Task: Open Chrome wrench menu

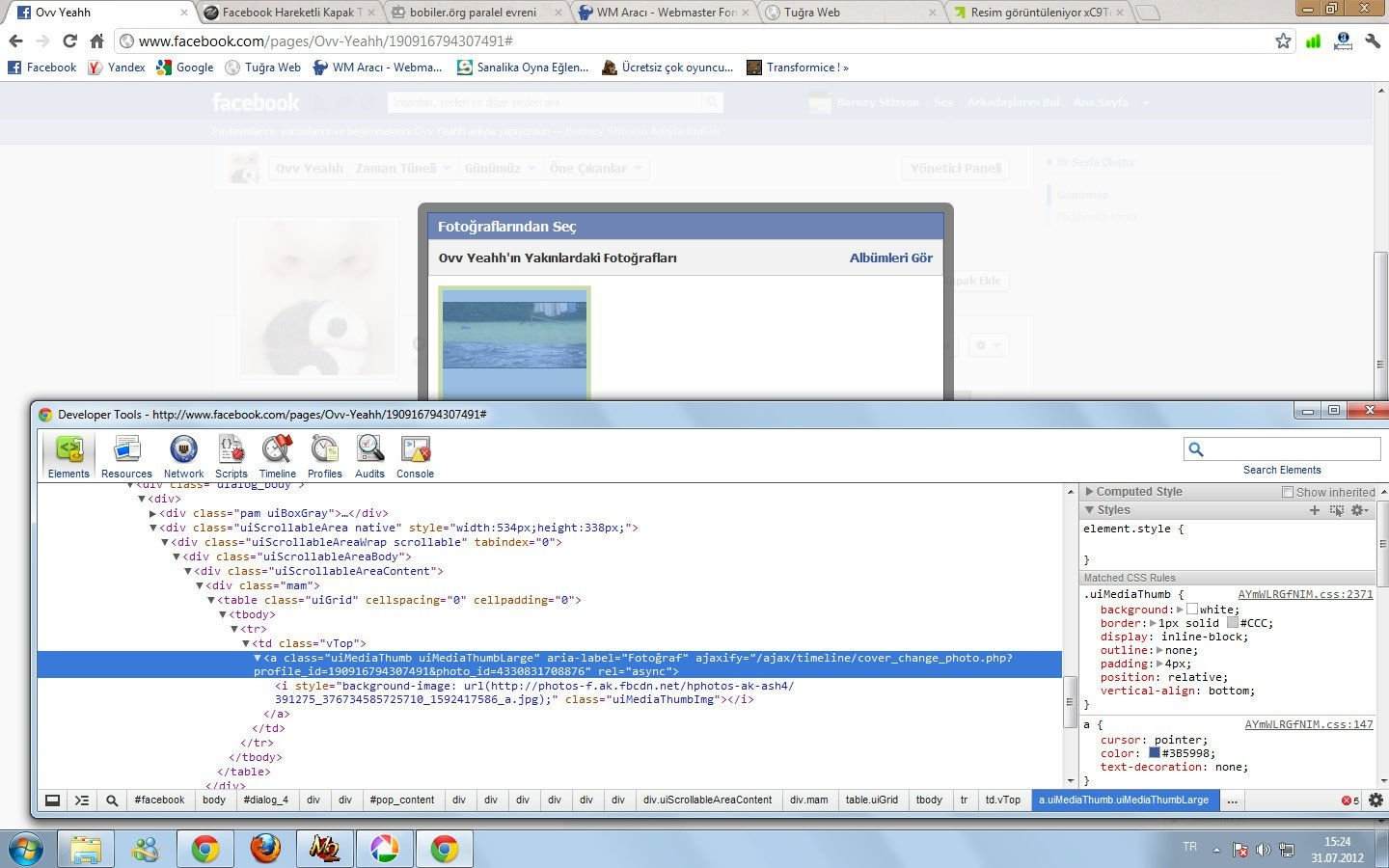Action: [x=1373, y=41]
